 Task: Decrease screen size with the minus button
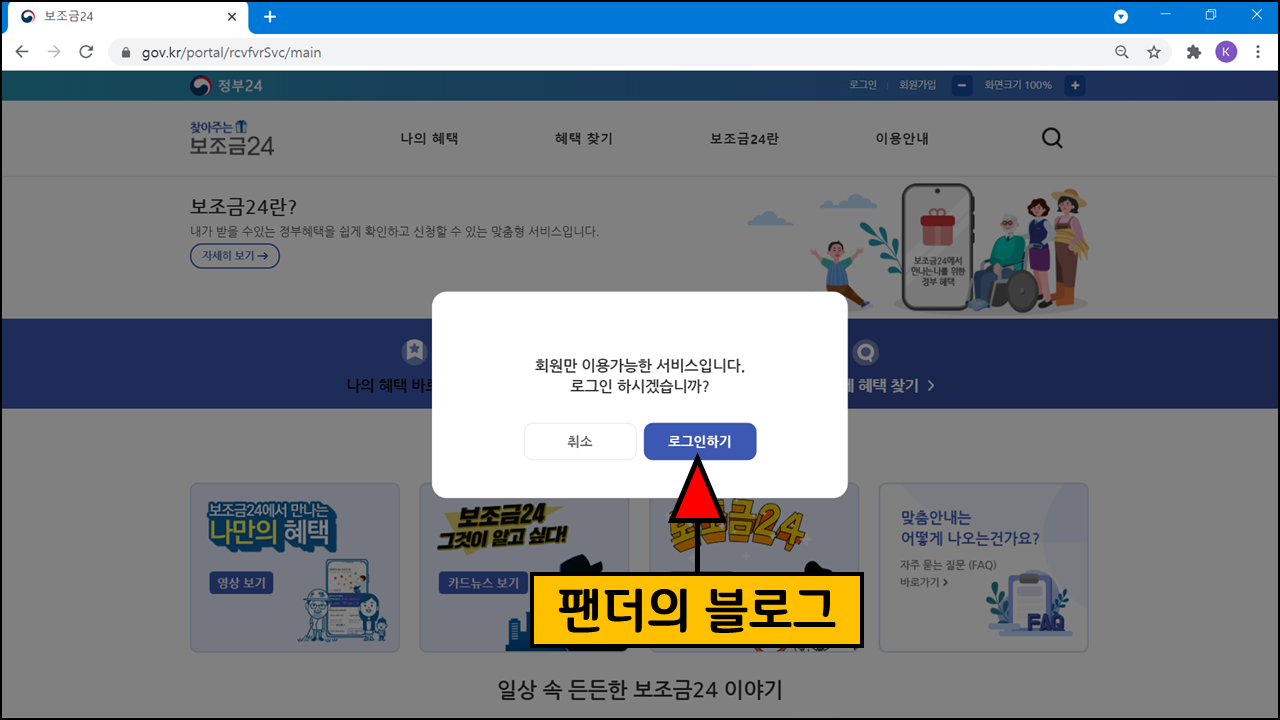(962, 86)
